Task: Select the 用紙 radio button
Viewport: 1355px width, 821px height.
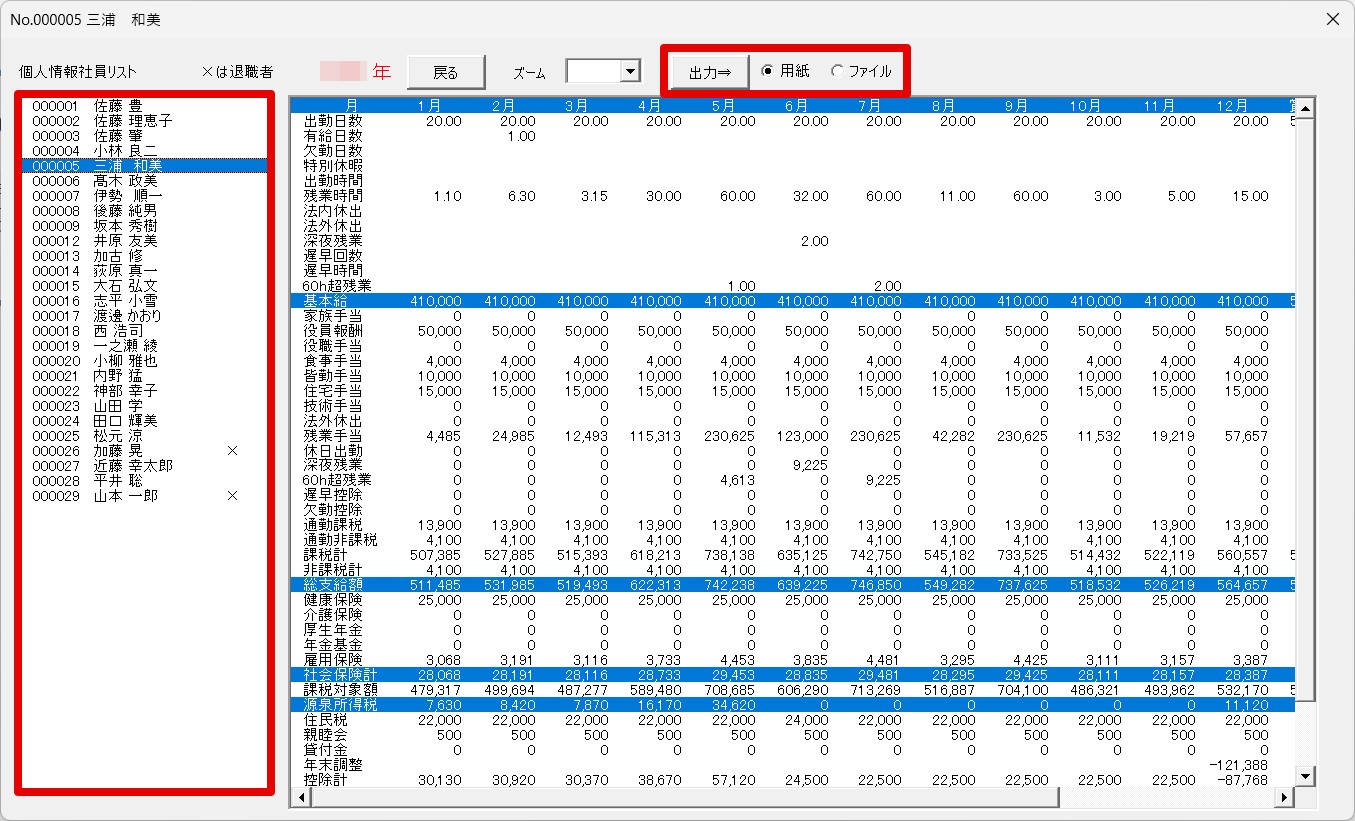Action: pos(768,71)
